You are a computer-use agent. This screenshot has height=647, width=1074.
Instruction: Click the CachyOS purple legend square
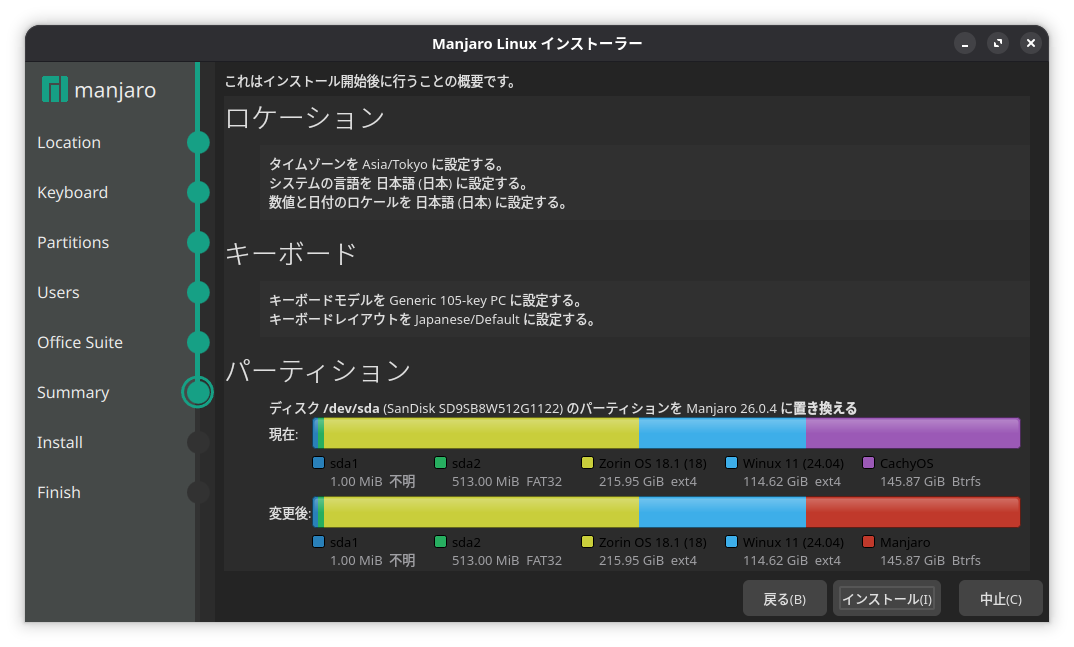[x=869, y=463]
